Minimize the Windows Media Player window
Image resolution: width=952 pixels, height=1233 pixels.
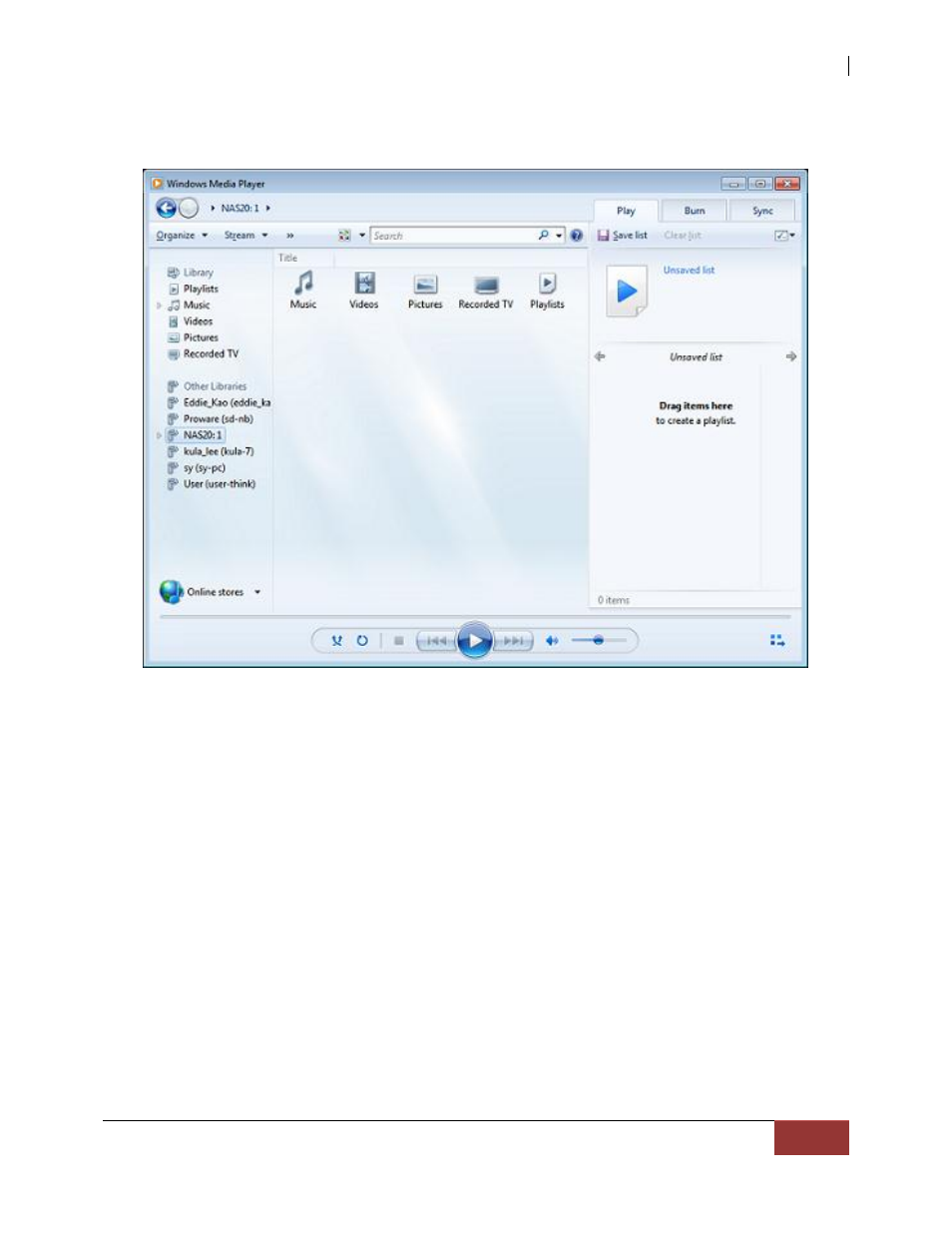(734, 184)
